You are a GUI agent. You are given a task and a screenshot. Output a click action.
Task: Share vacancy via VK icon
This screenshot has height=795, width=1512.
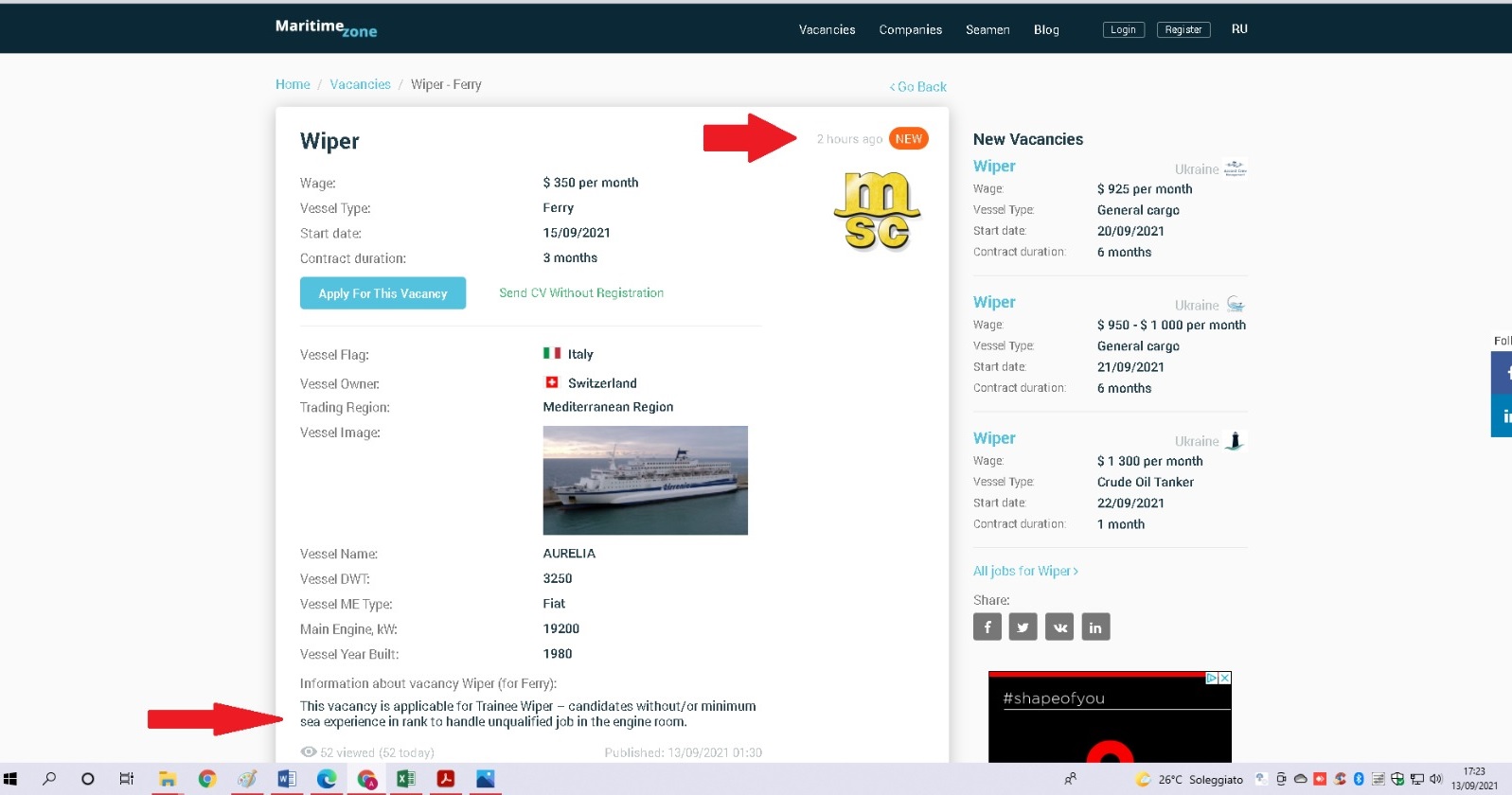(x=1058, y=627)
